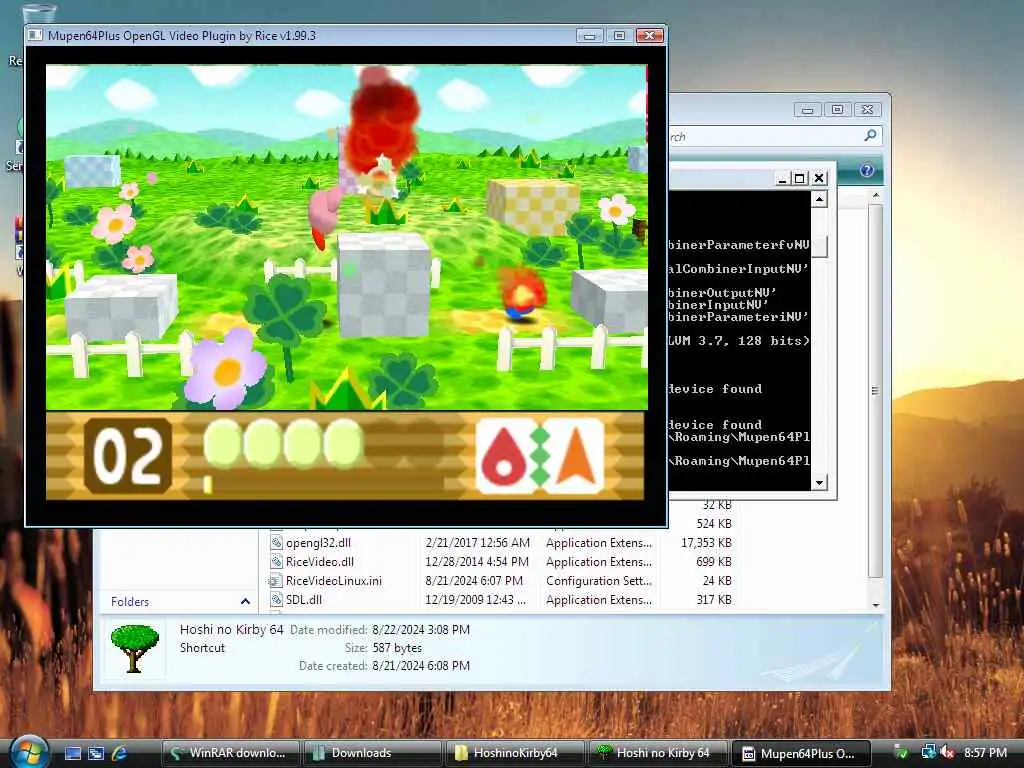This screenshot has height=768, width=1024.
Task: Select Mupen64Plus OpenGL taskbar button
Action: (x=800, y=753)
